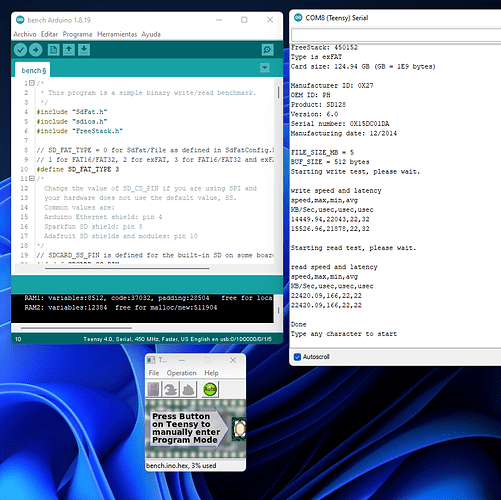Click the Teensy button image in loader window
Viewport: 501px width, 500px height.
[239, 429]
